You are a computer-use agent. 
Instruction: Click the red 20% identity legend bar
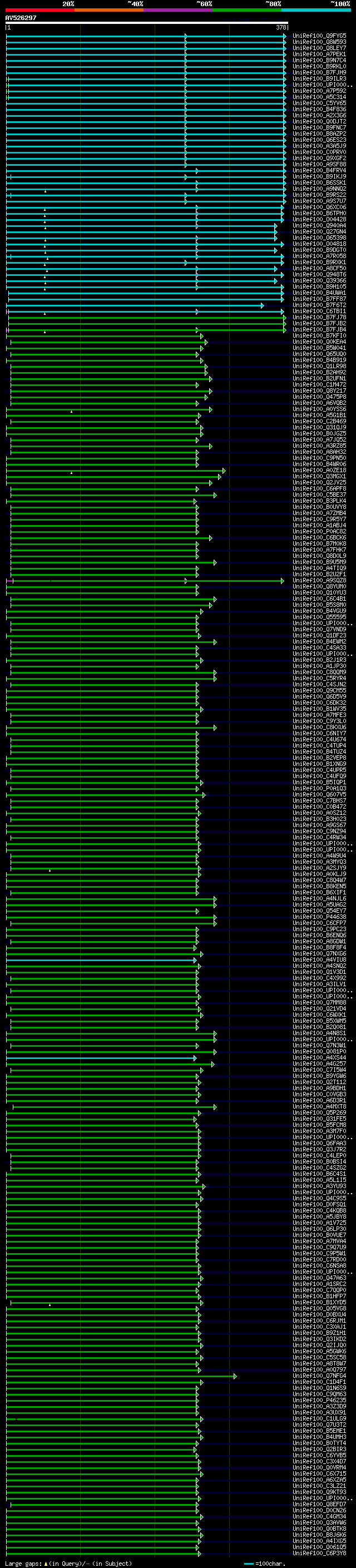tap(39, 10)
